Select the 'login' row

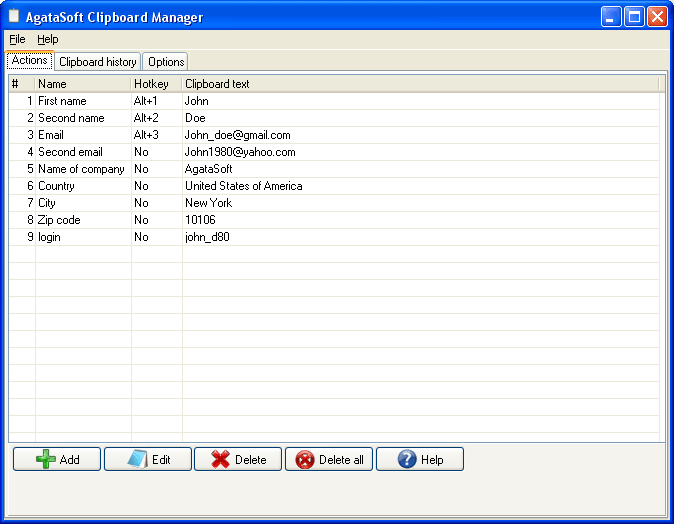pos(334,237)
